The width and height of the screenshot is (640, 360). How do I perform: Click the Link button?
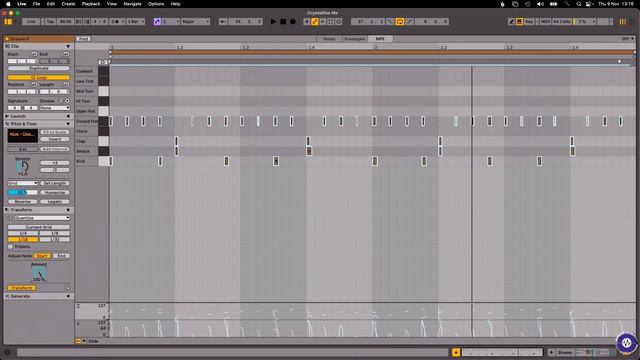coord(31,22)
